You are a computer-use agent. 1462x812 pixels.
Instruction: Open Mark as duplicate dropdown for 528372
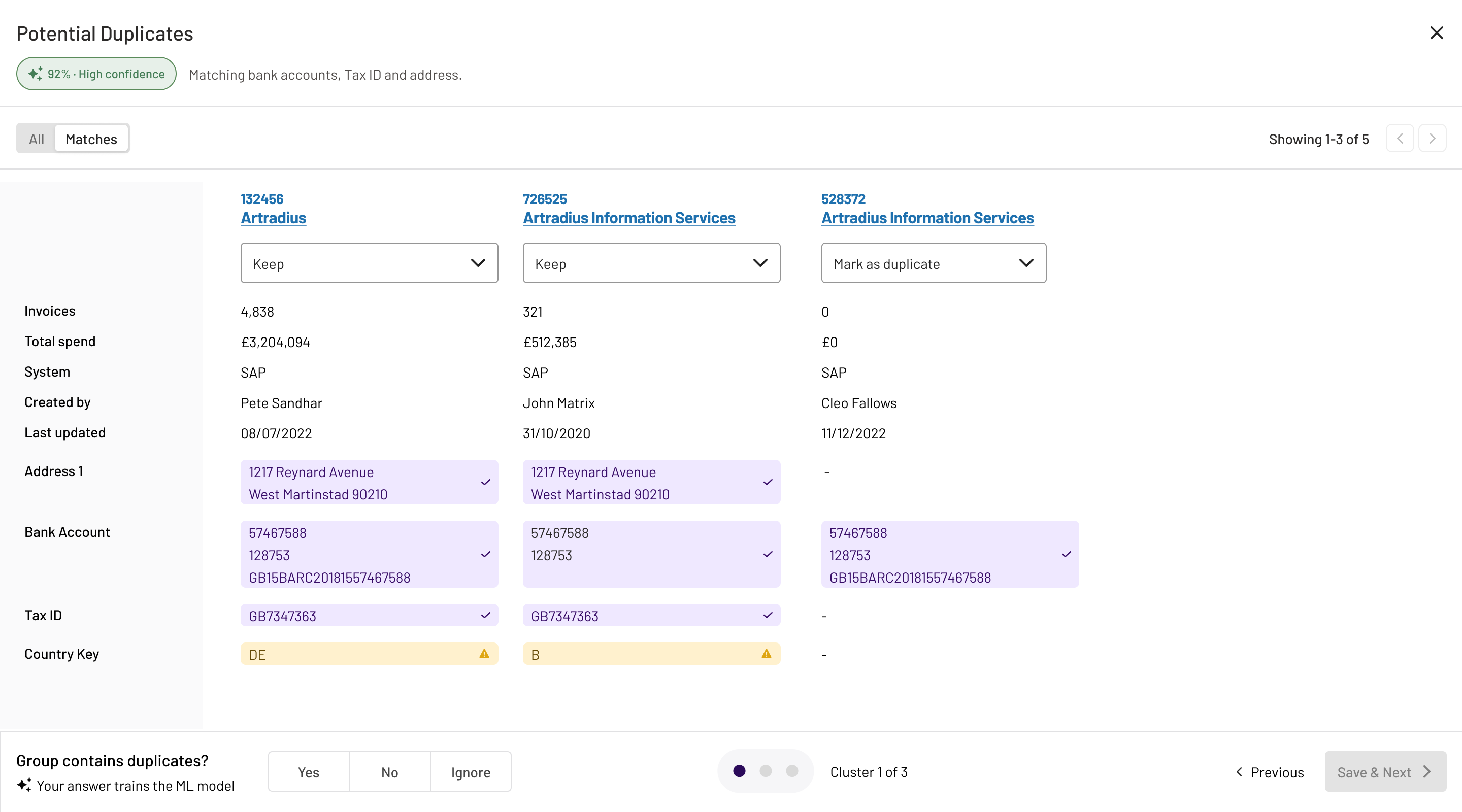[934, 263]
